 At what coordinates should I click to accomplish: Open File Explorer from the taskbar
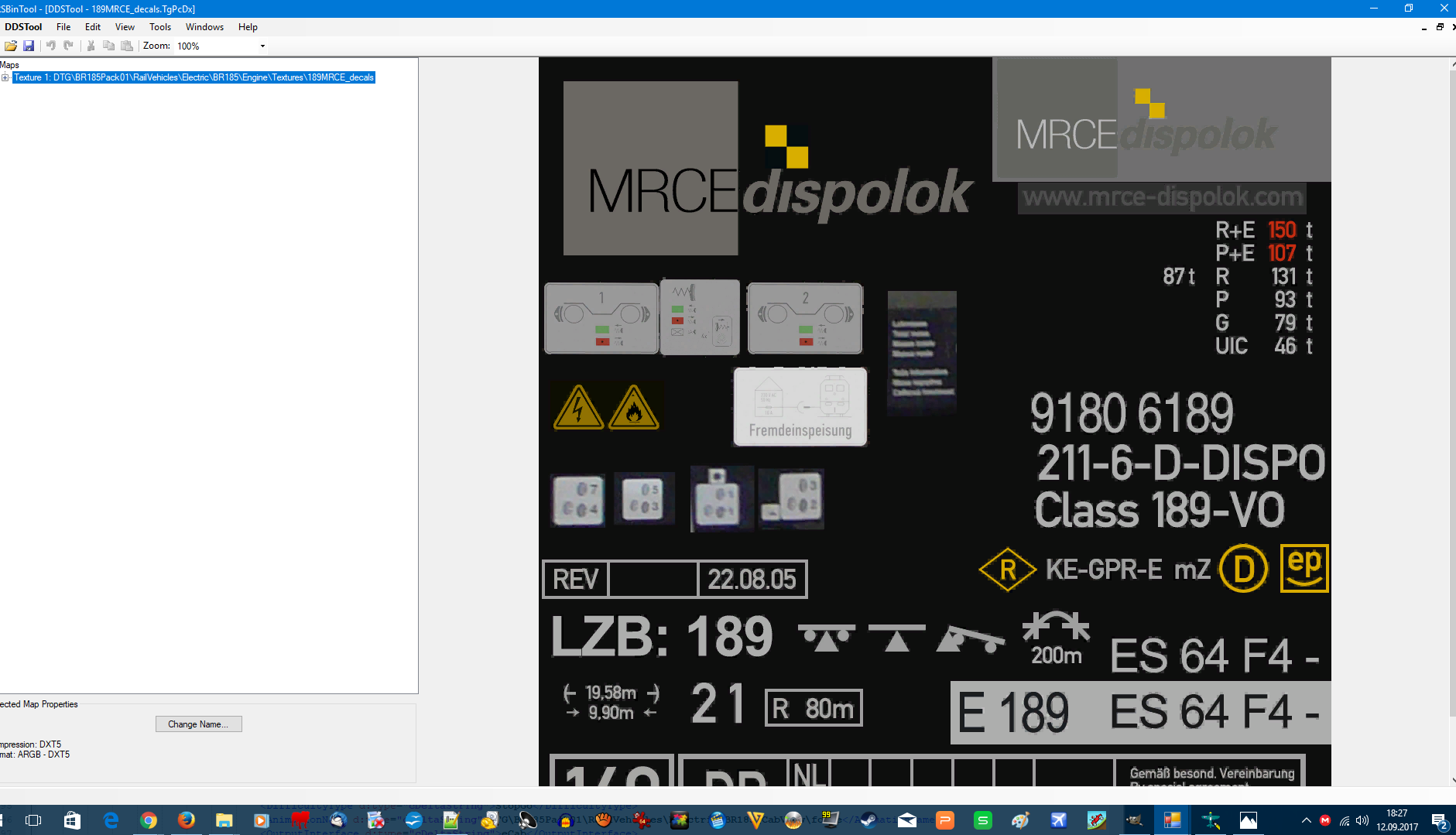coord(224,820)
